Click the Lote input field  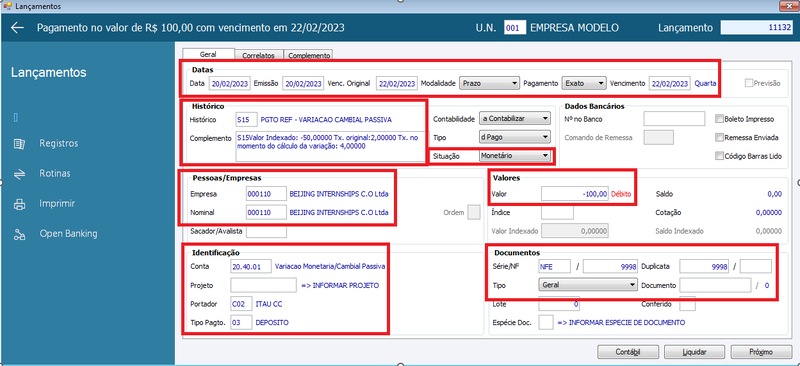[559, 304]
